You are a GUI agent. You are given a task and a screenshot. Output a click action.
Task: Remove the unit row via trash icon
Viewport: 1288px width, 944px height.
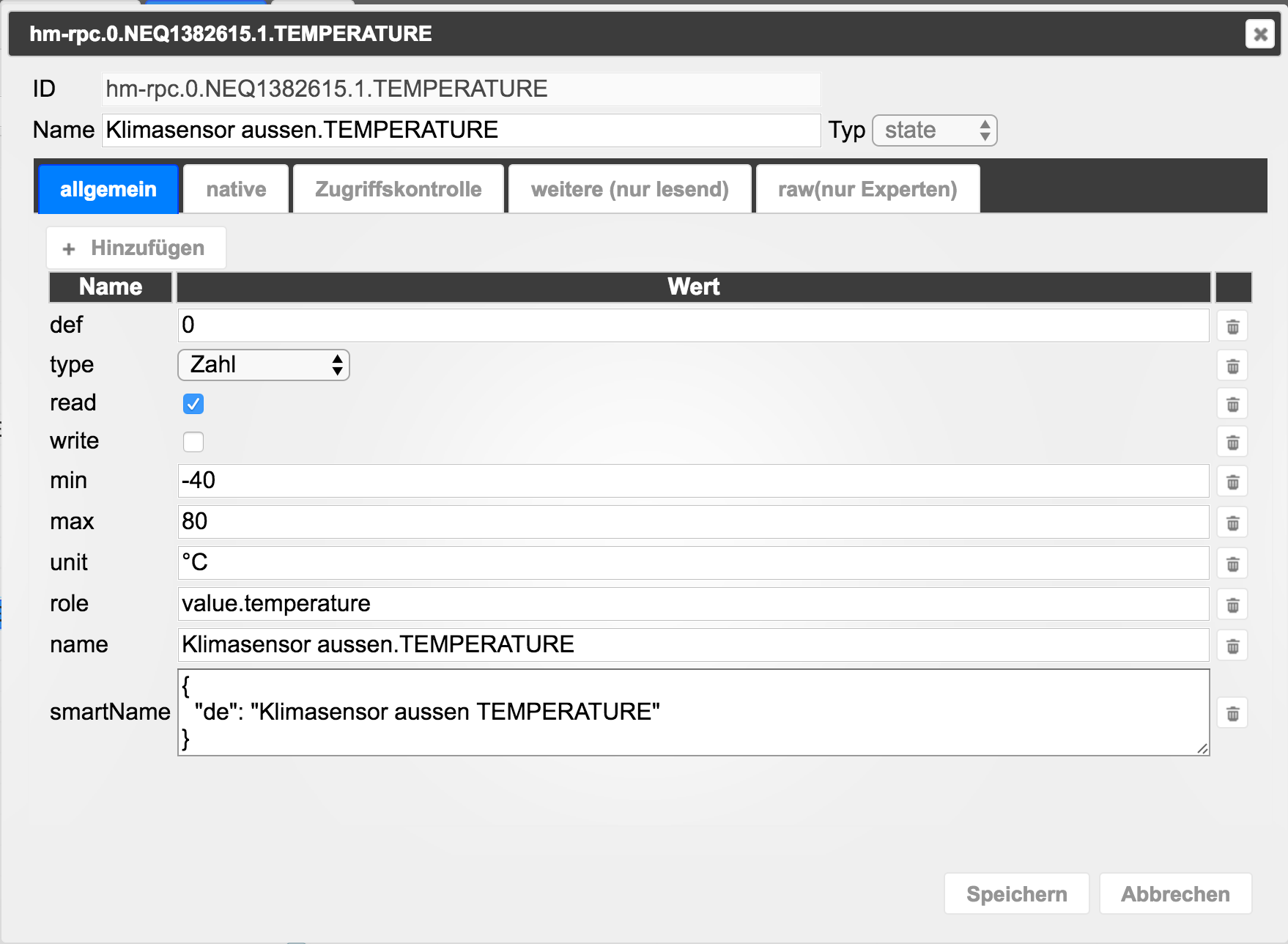click(x=1232, y=564)
